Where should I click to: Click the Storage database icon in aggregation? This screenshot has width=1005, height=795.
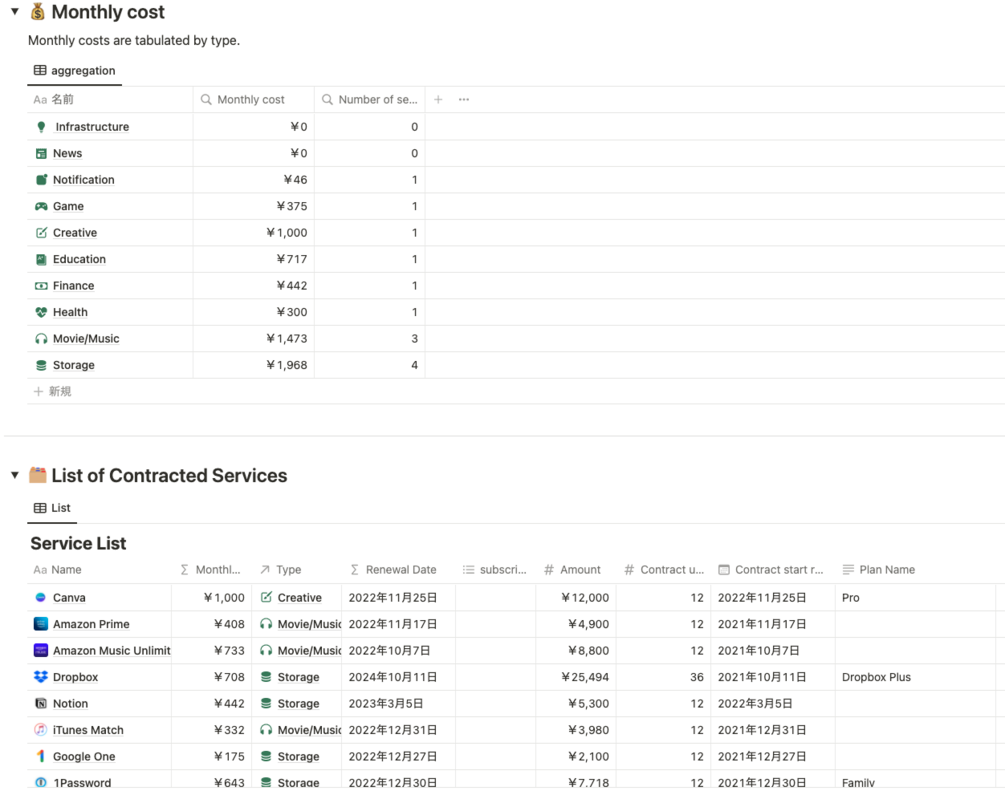[41, 365]
